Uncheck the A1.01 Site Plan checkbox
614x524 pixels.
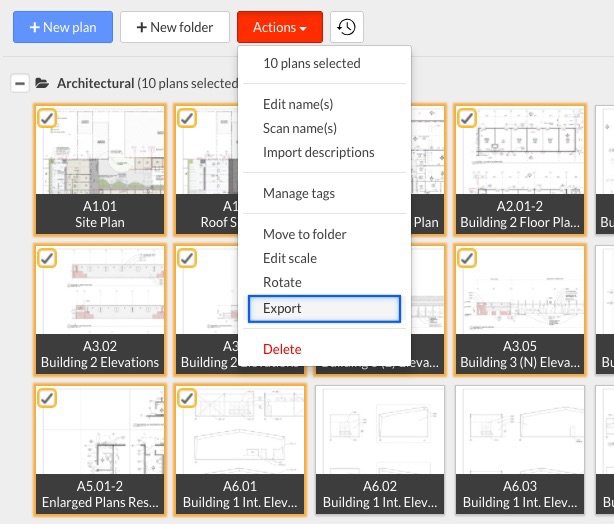point(47,118)
